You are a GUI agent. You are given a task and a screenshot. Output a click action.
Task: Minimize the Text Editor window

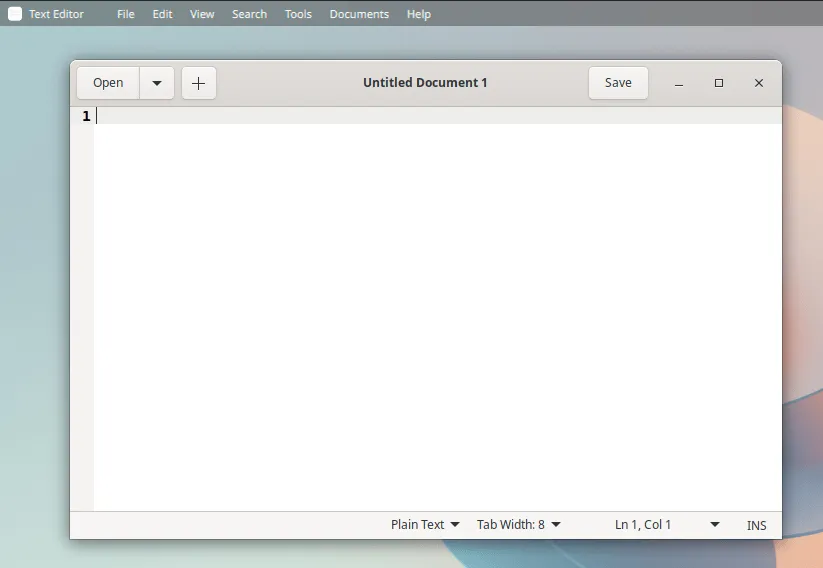pos(679,83)
